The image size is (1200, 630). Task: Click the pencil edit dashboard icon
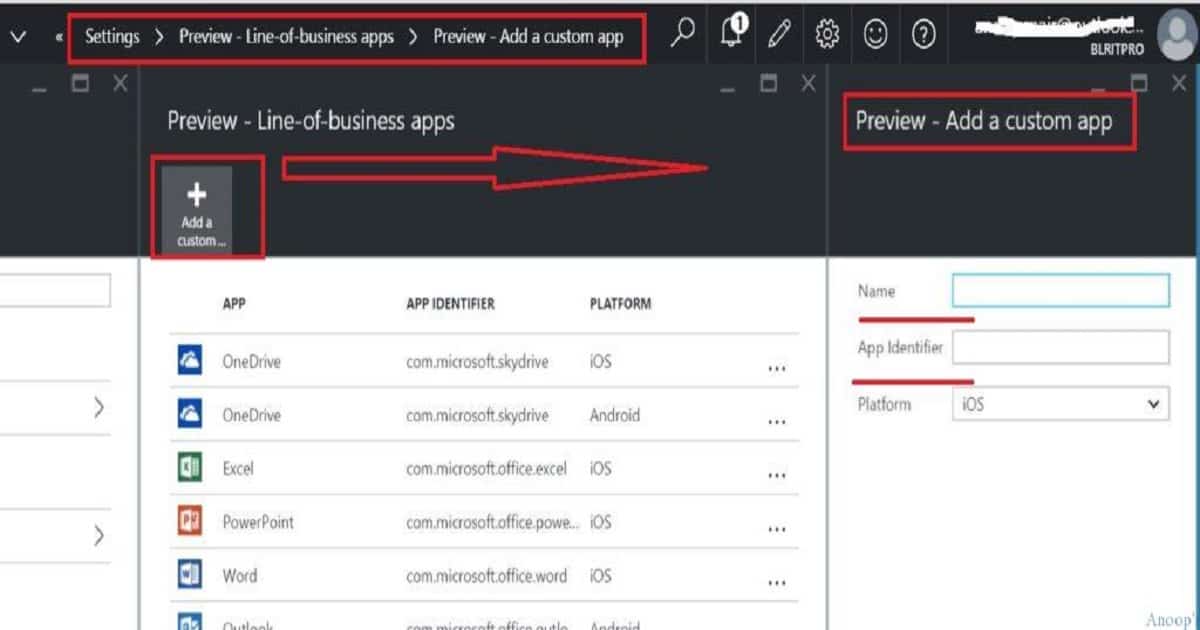[x=779, y=35]
